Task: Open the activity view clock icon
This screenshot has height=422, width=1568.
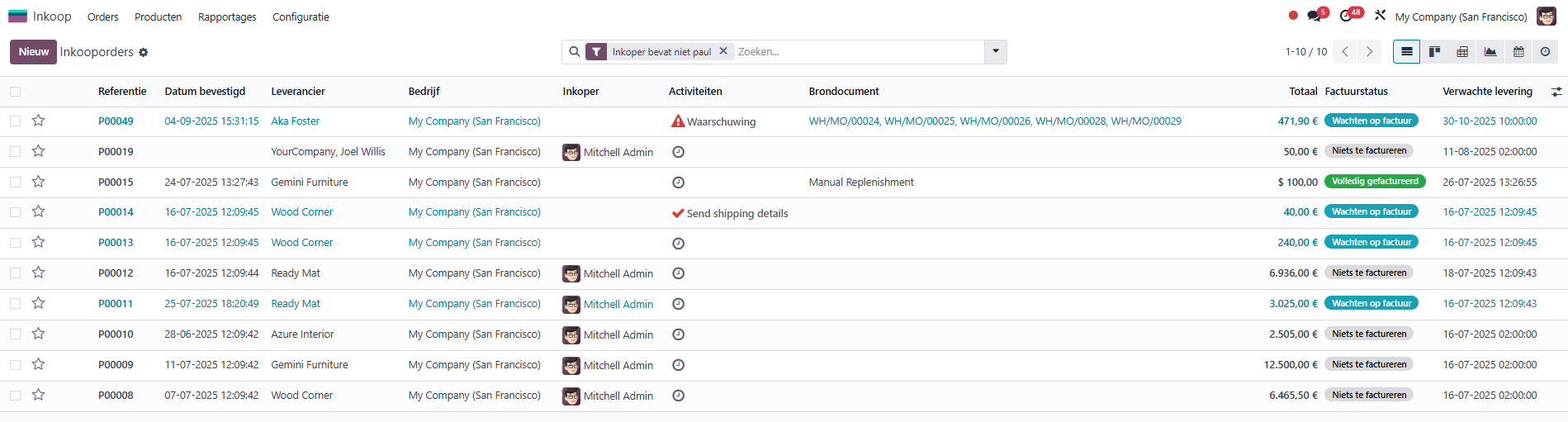Action: (x=1545, y=52)
